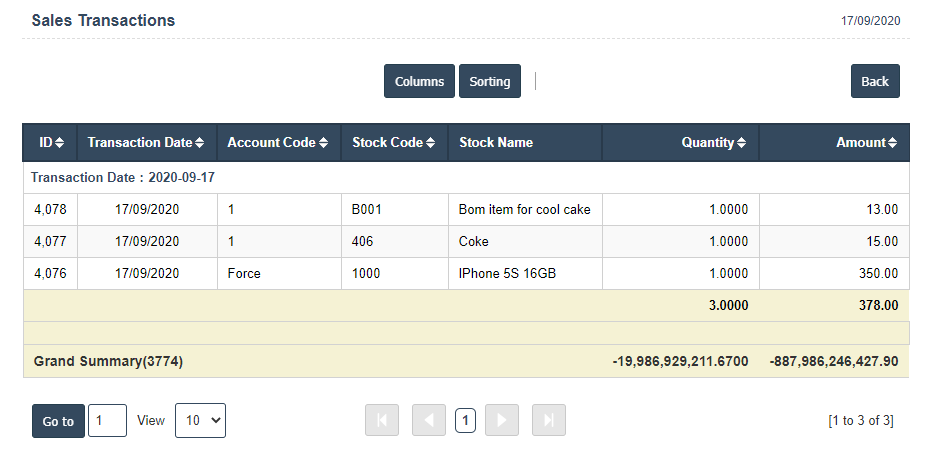Click the Quantity column sort icon
Screen dimensions: 926x451
(742, 143)
